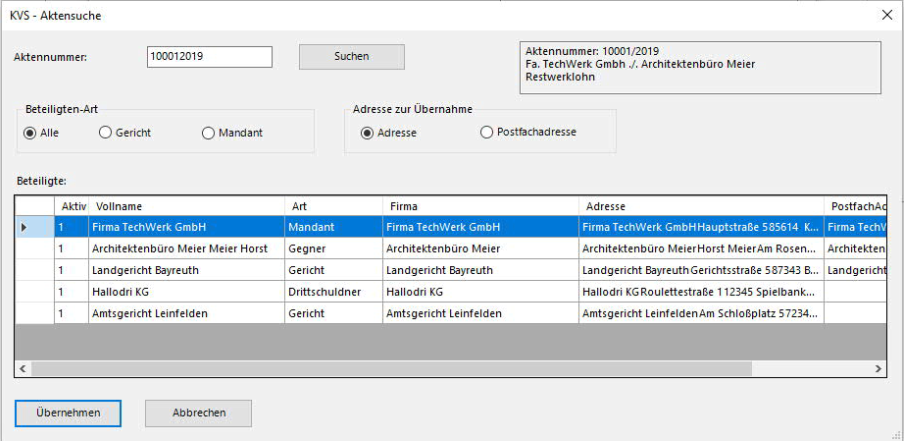Focus the Aktennummer input field
Screen dimensions: 905x441
[x=209, y=57]
